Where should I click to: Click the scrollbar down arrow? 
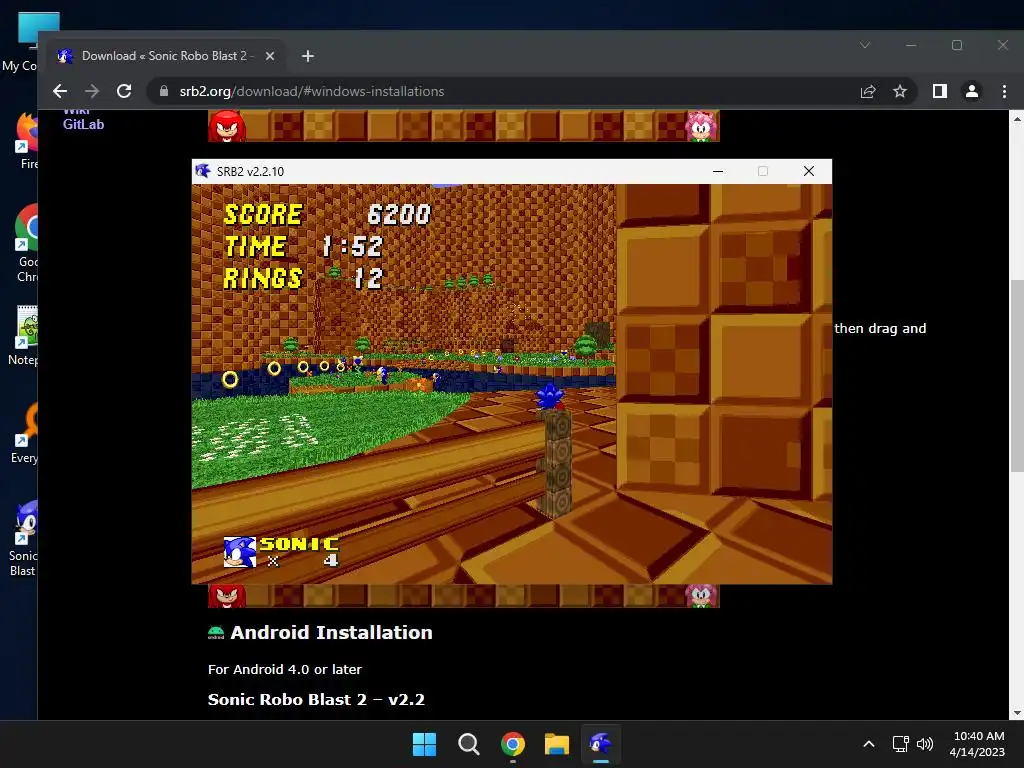click(x=1017, y=714)
